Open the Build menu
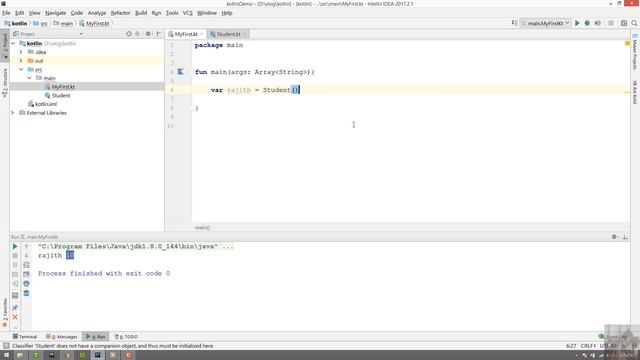This screenshot has width=640, height=360. (x=141, y=13)
